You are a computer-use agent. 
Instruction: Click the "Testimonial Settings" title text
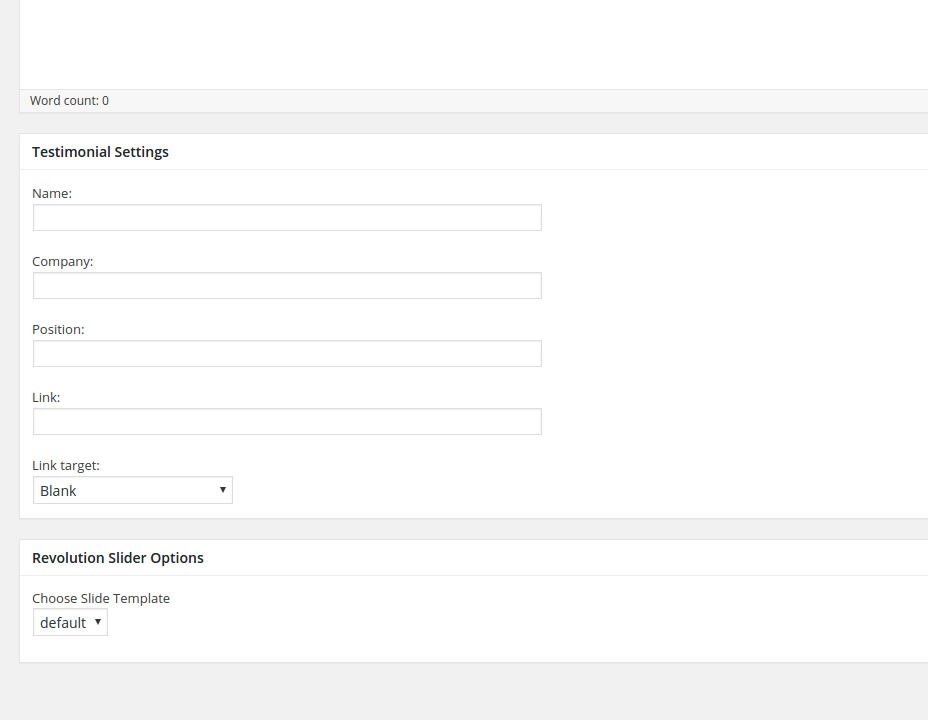tap(100, 152)
